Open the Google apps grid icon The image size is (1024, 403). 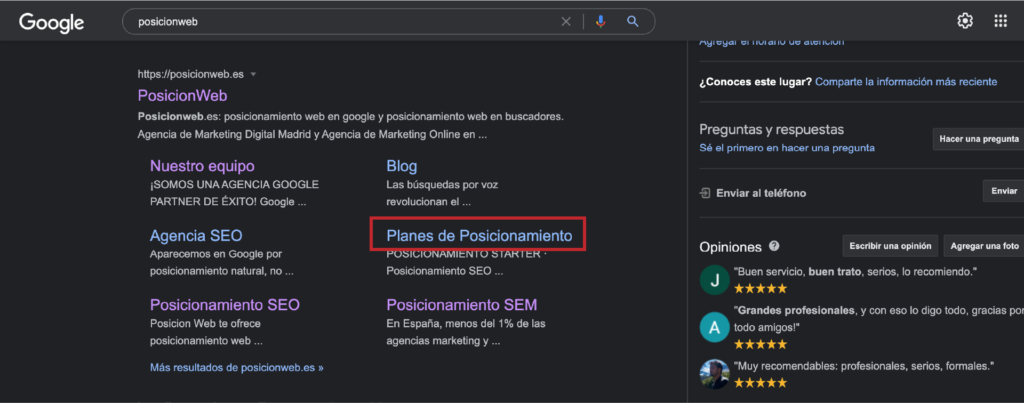pyautogui.click(x=1000, y=21)
